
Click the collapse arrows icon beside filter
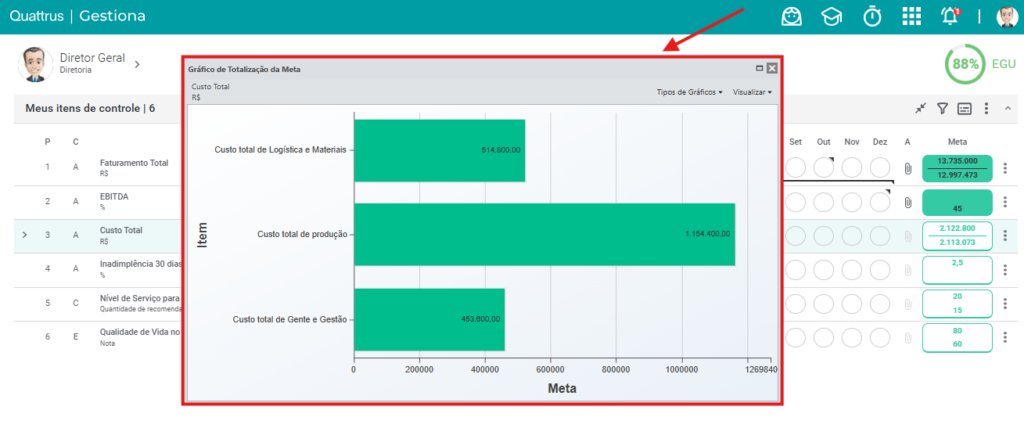point(921,108)
